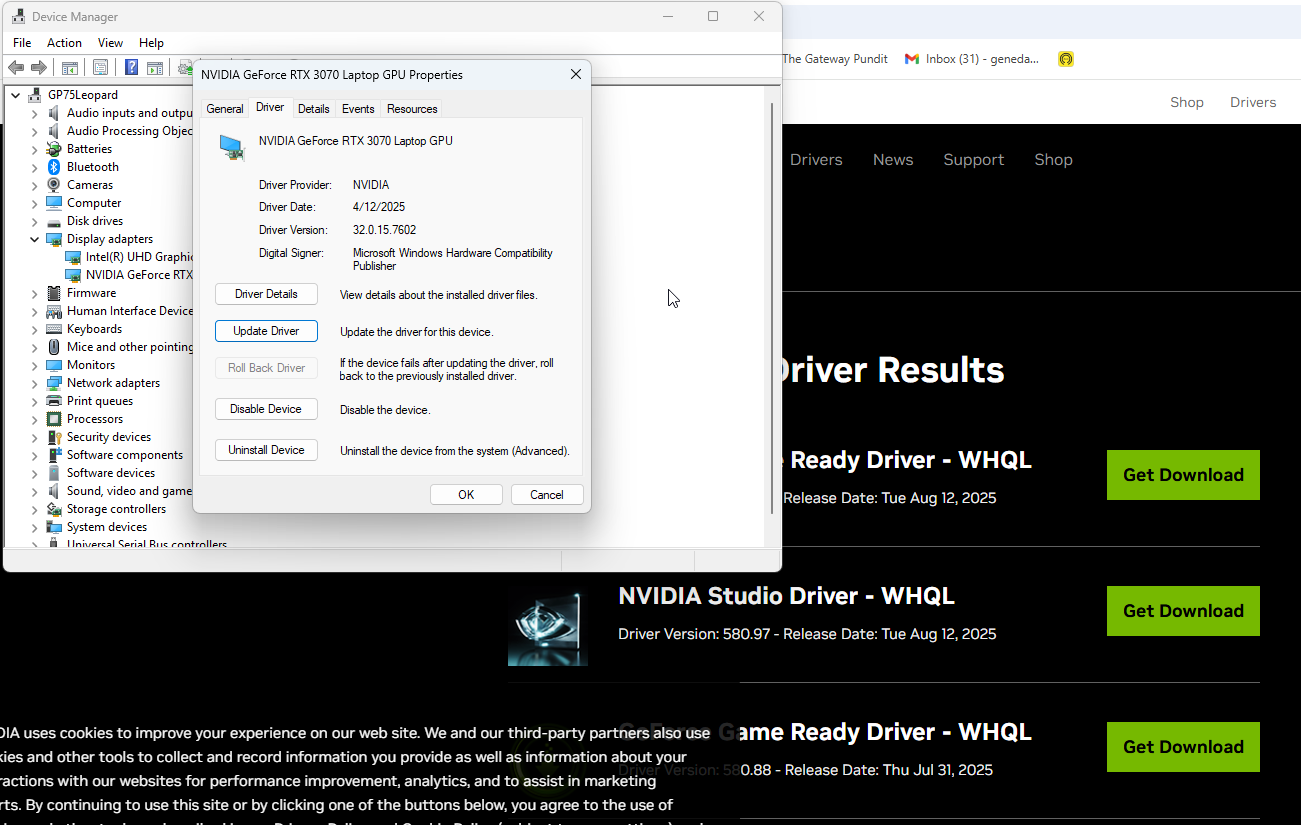Image resolution: width=1301 pixels, height=825 pixels.
Task: Click the Mice and other pointing devices icon
Action: [54, 347]
